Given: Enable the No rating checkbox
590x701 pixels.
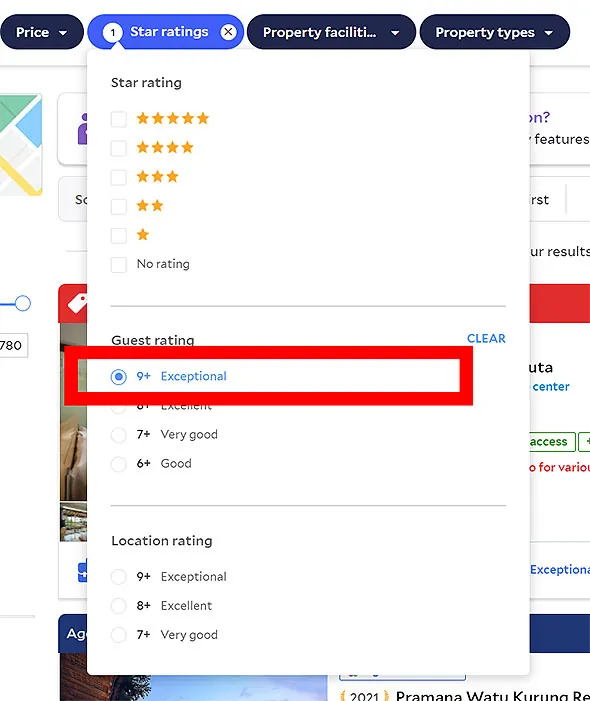Looking at the screenshot, I should [x=118, y=264].
